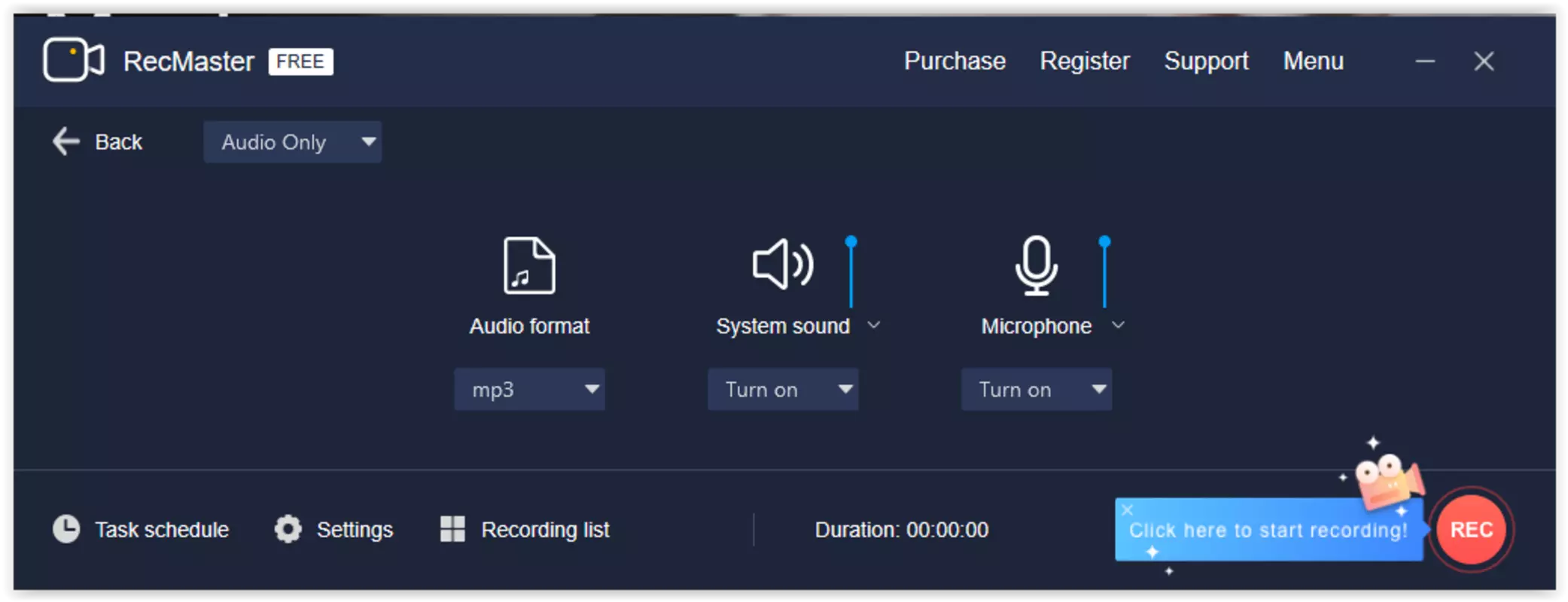Expand the Microphone device chevron
Image resolution: width=1568 pixels, height=602 pixels.
pos(1119,325)
